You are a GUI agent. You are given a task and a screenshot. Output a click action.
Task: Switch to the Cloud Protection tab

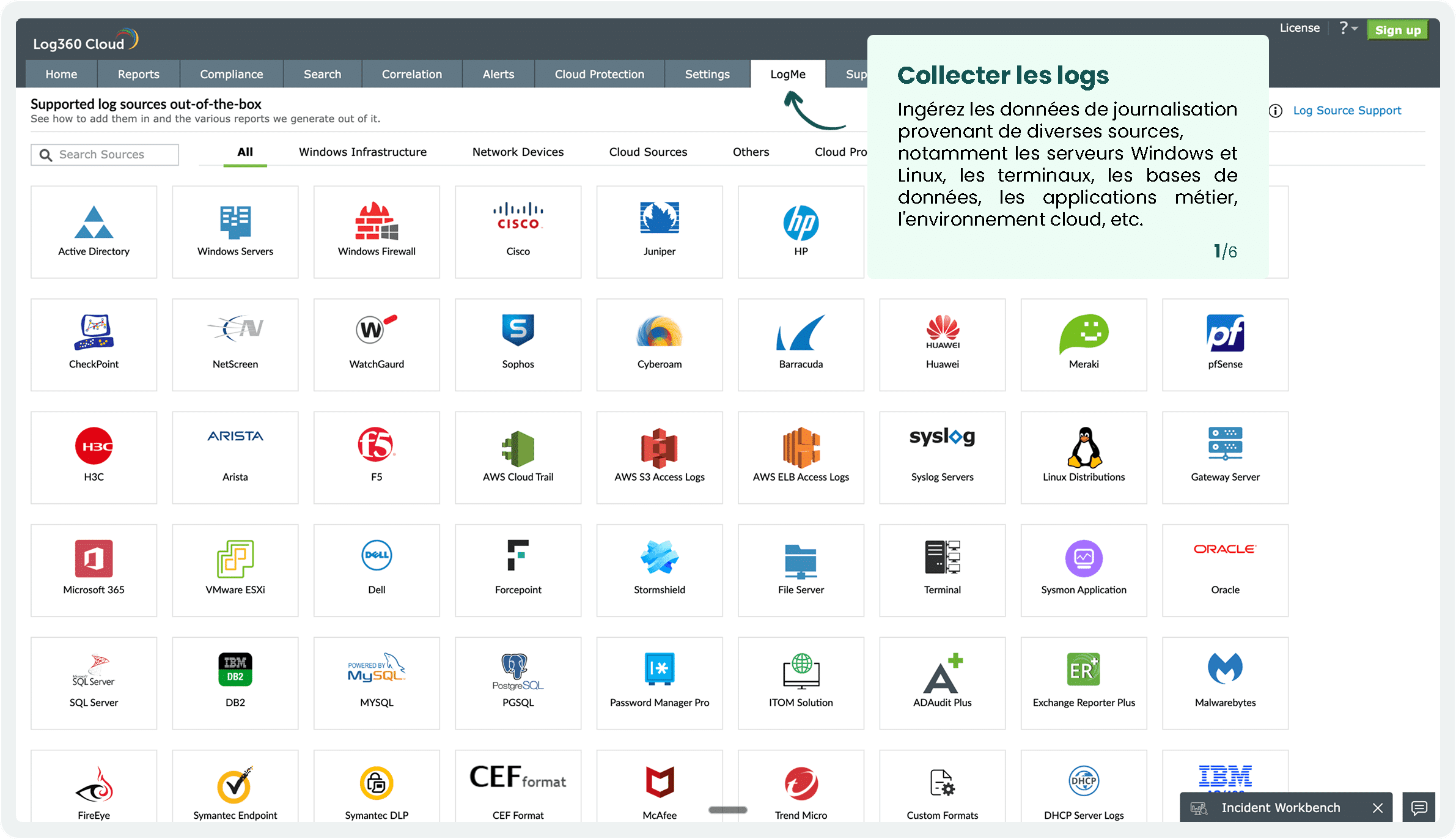(599, 74)
